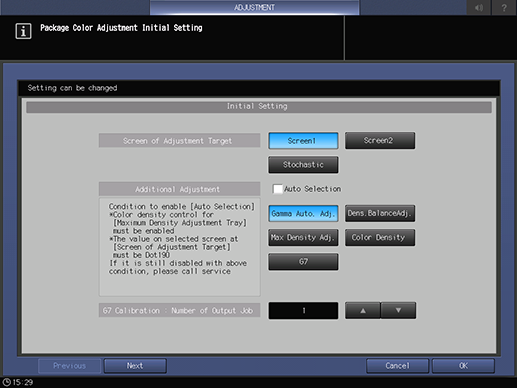Click the speaker sound icon
This screenshot has height=388, width=517.
click(479, 7)
